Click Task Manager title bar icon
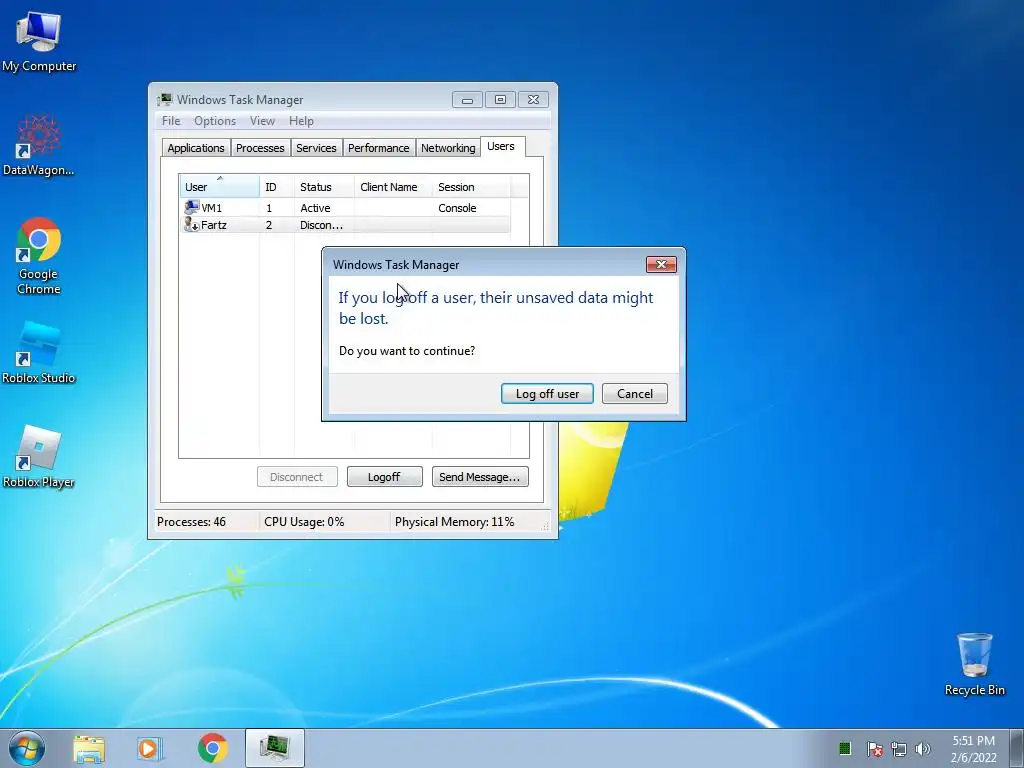Image resolution: width=1024 pixels, height=768 pixels. 165,99
